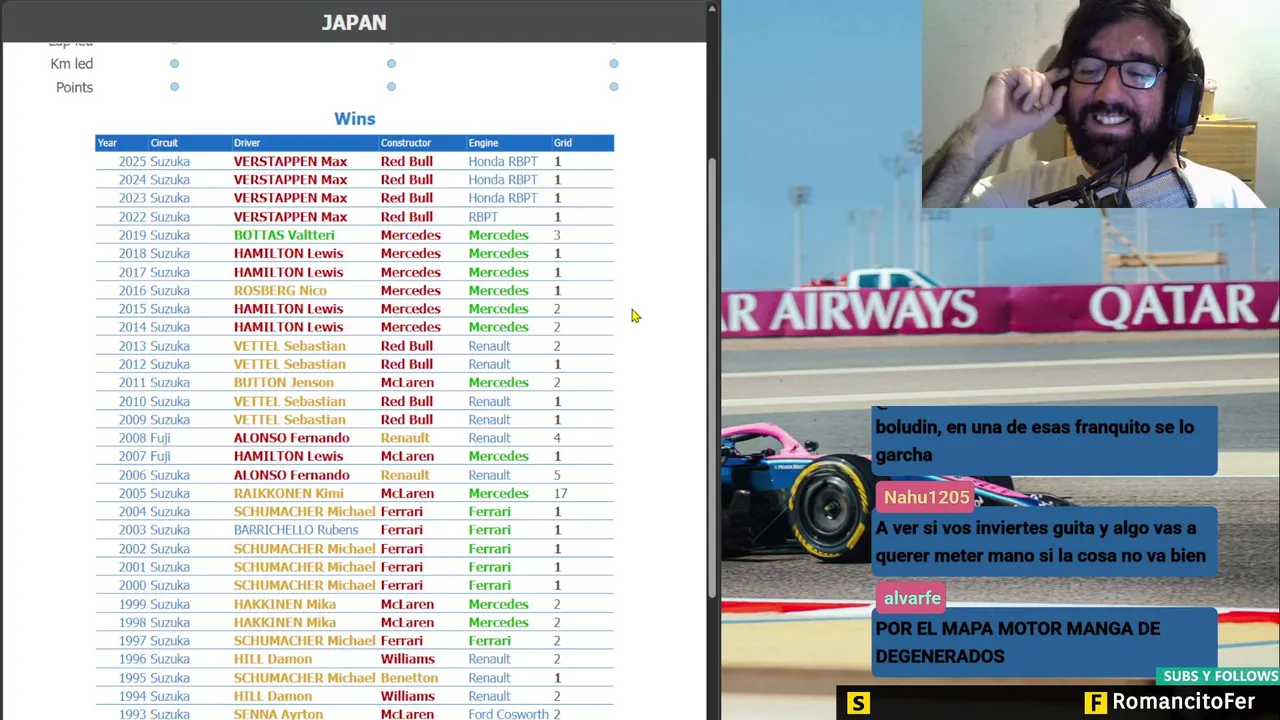Click the RomancitoFer name label
The width and height of the screenshot is (1280, 720).
pyautogui.click(x=1184, y=703)
